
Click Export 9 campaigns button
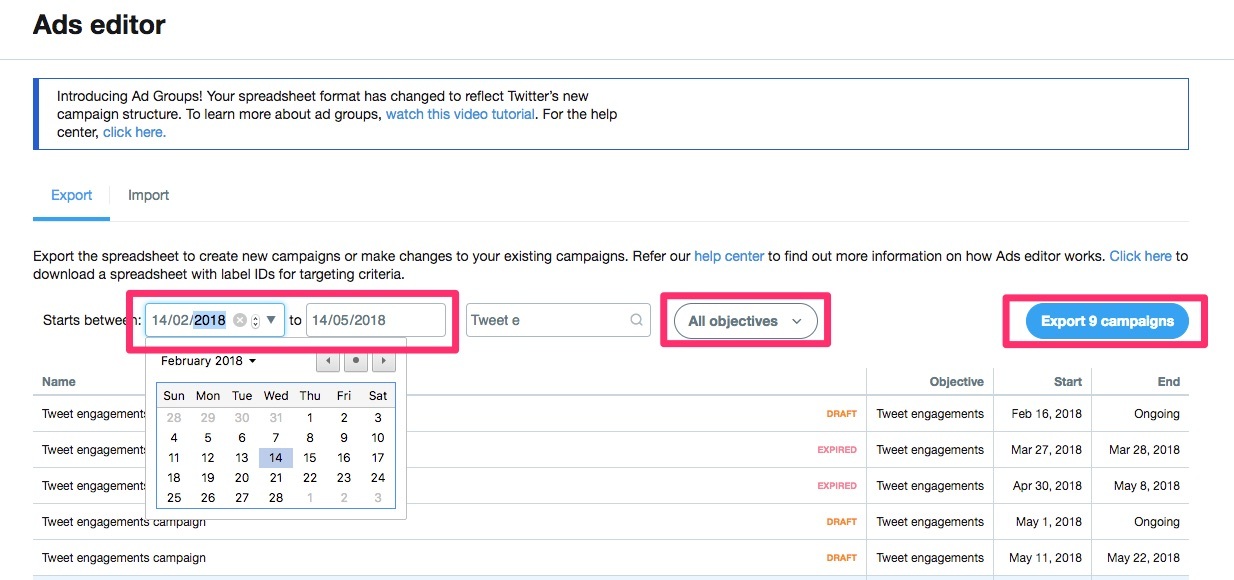(x=1107, y=321)
